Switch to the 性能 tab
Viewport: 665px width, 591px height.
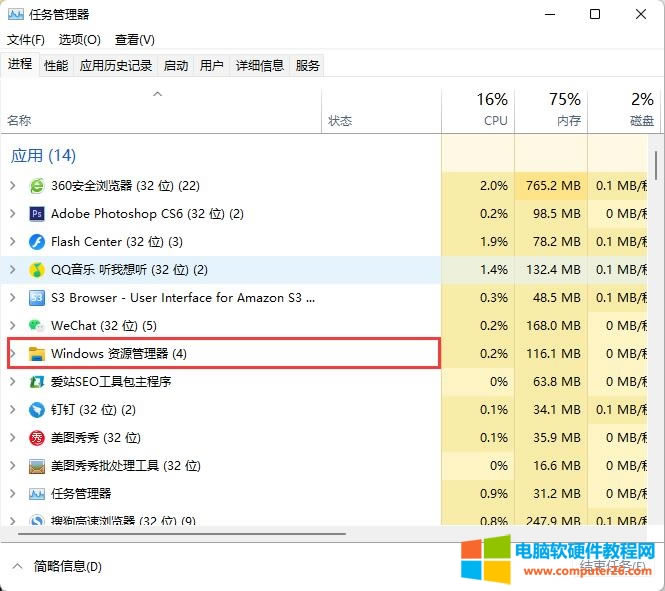[56, 66]
